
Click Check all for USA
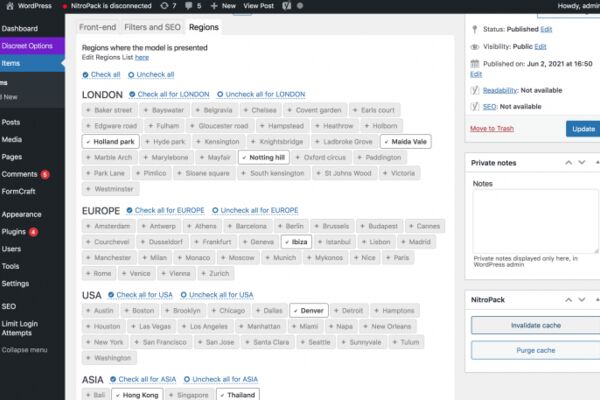click(140, 295)
